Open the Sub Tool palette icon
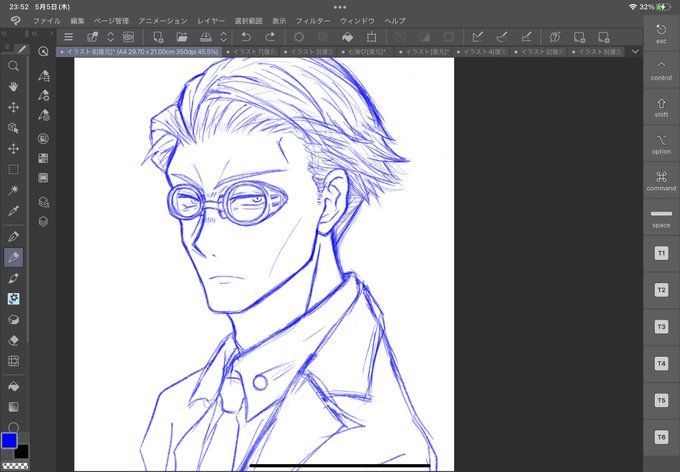The height and width of the screenshot is (472, 680). tap(43, 75)
